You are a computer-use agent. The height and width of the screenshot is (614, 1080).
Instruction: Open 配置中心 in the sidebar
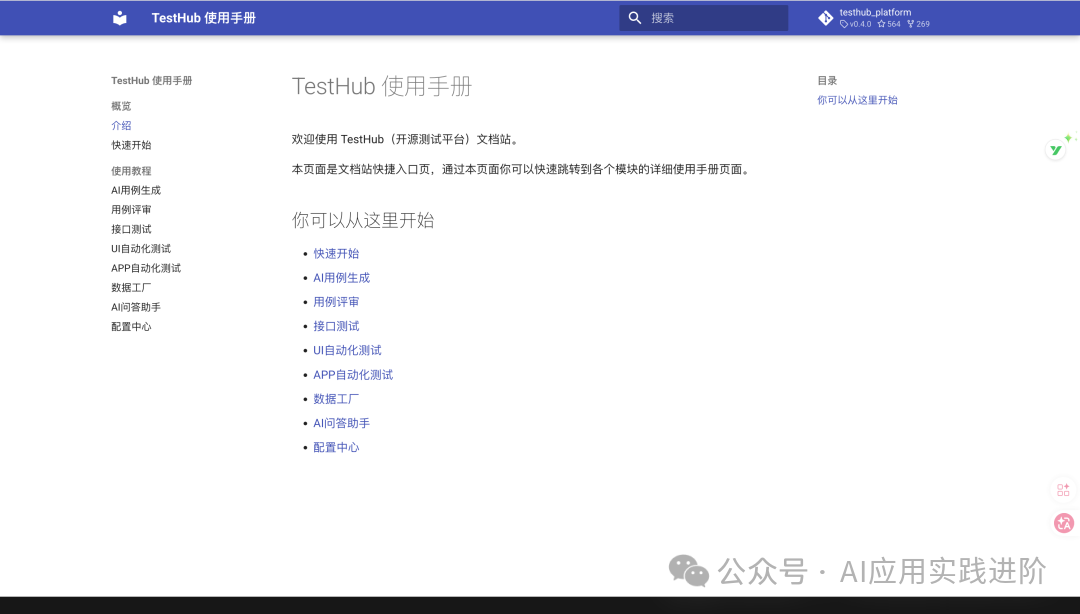point(132,327)
